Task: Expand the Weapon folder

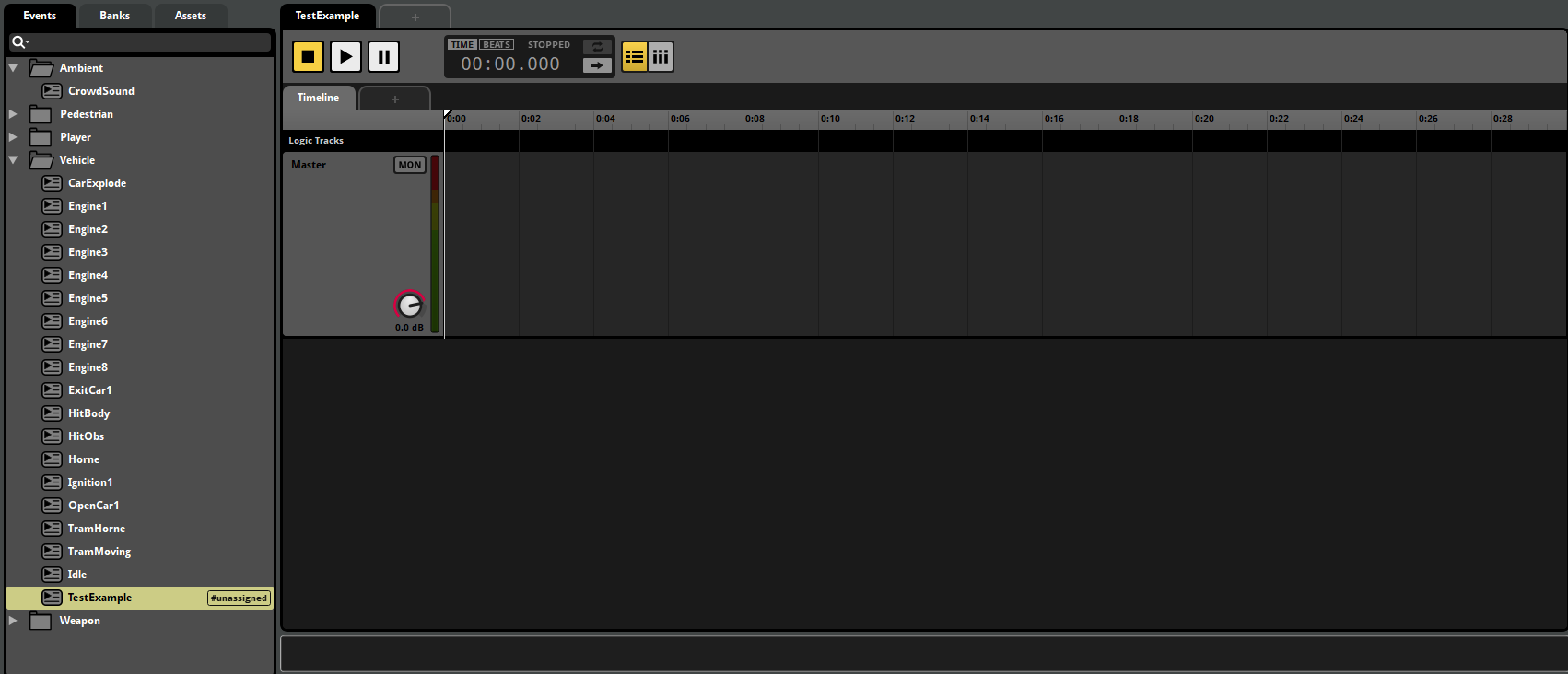Action: pyautogui.click(x=13, y=621)
